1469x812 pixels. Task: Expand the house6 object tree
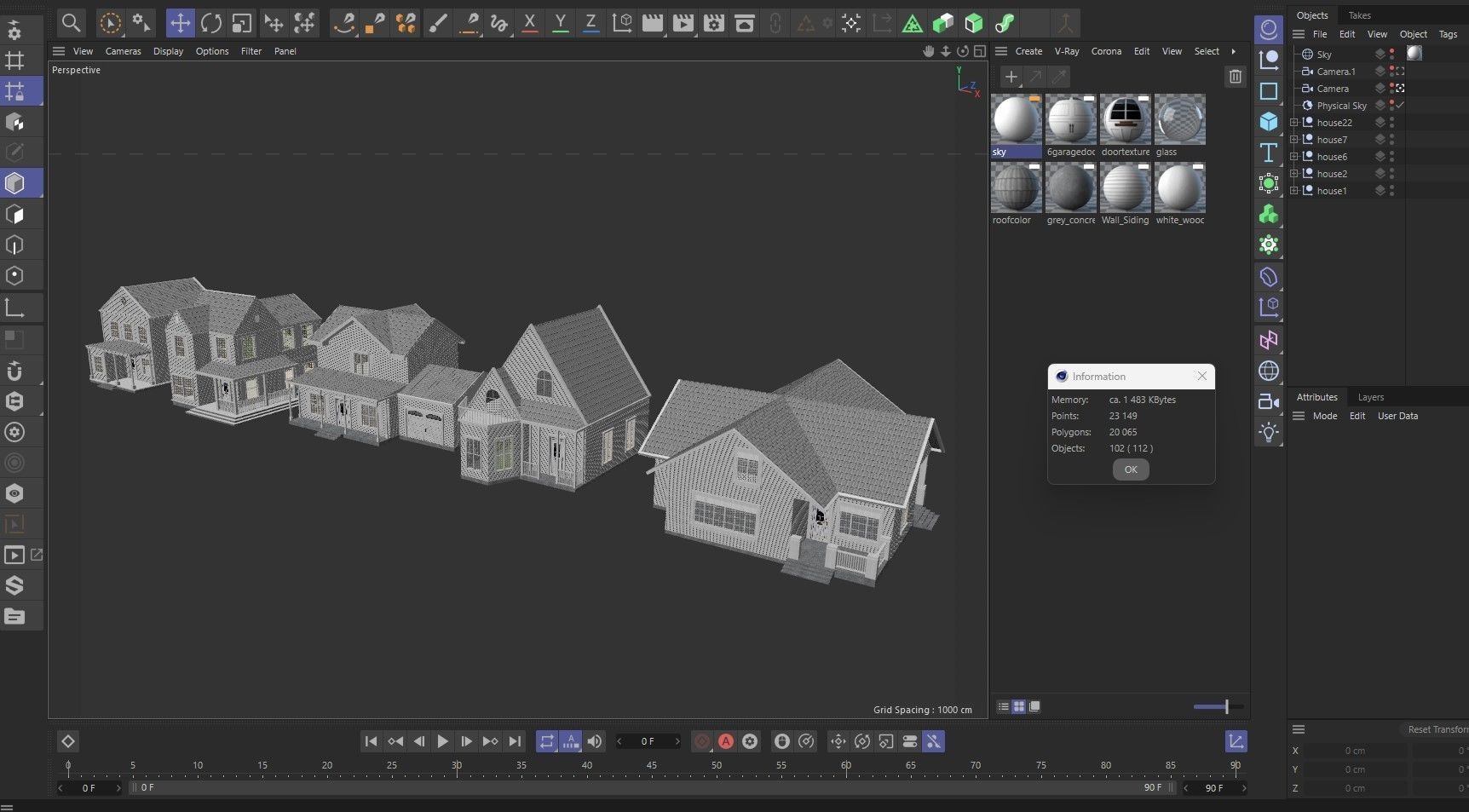pos(1293,157)
